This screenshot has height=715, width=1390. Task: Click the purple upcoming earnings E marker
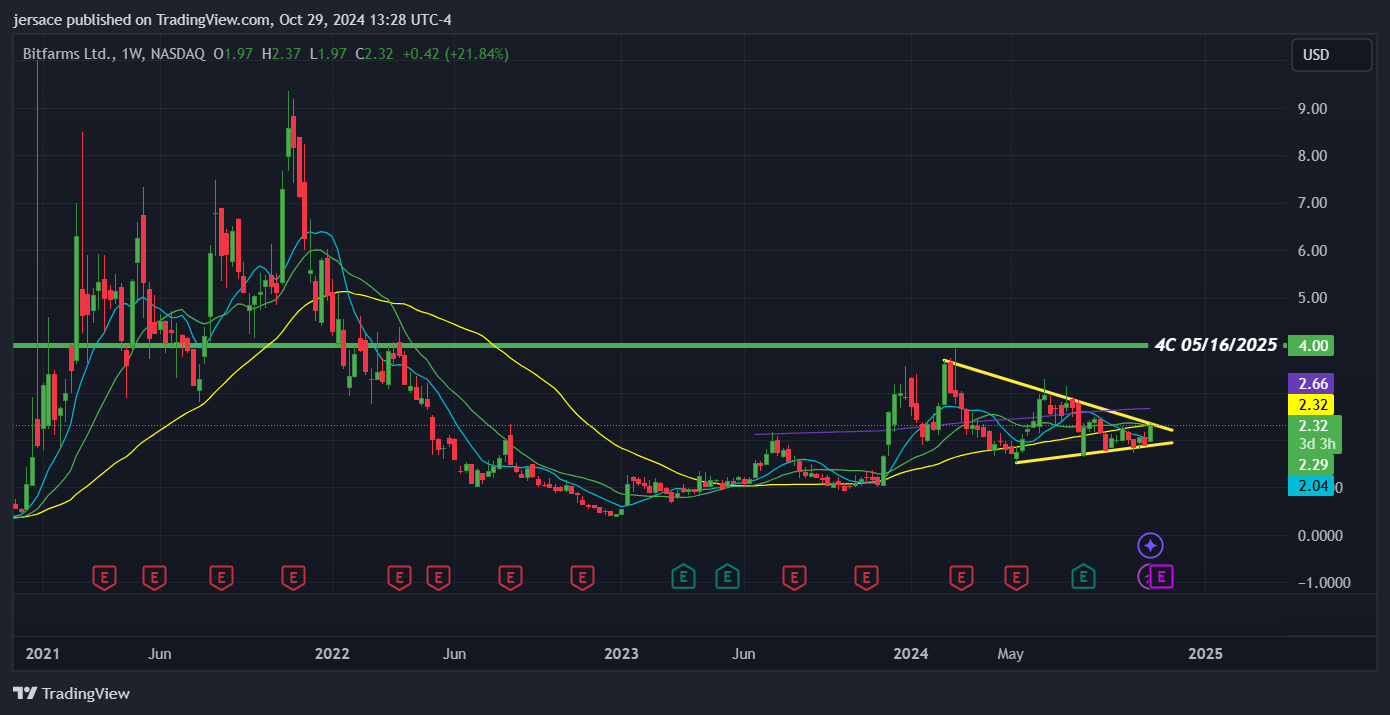(x=1161, y=576)
